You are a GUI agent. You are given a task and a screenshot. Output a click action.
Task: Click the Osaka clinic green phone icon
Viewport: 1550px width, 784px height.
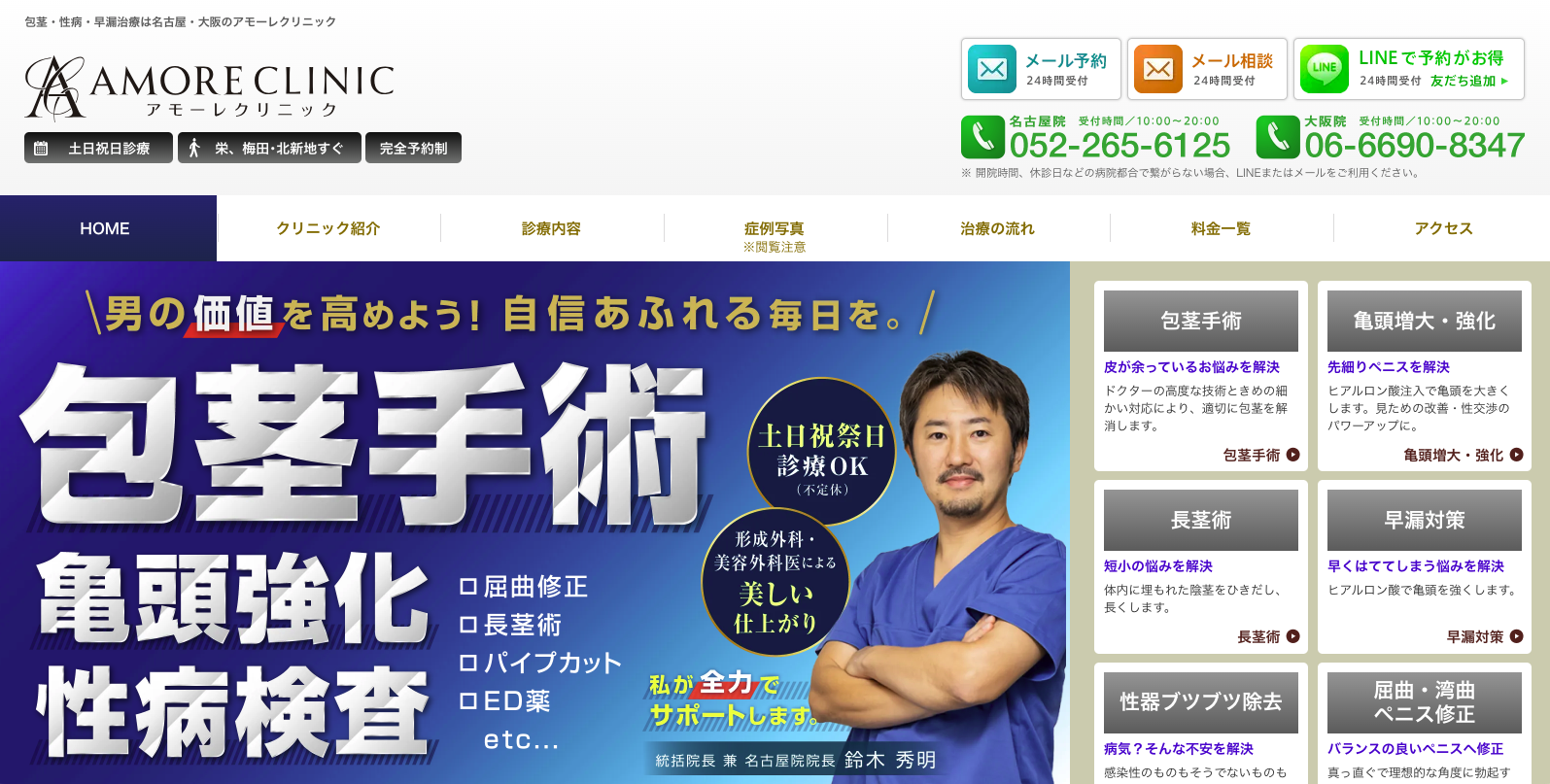1278,137
